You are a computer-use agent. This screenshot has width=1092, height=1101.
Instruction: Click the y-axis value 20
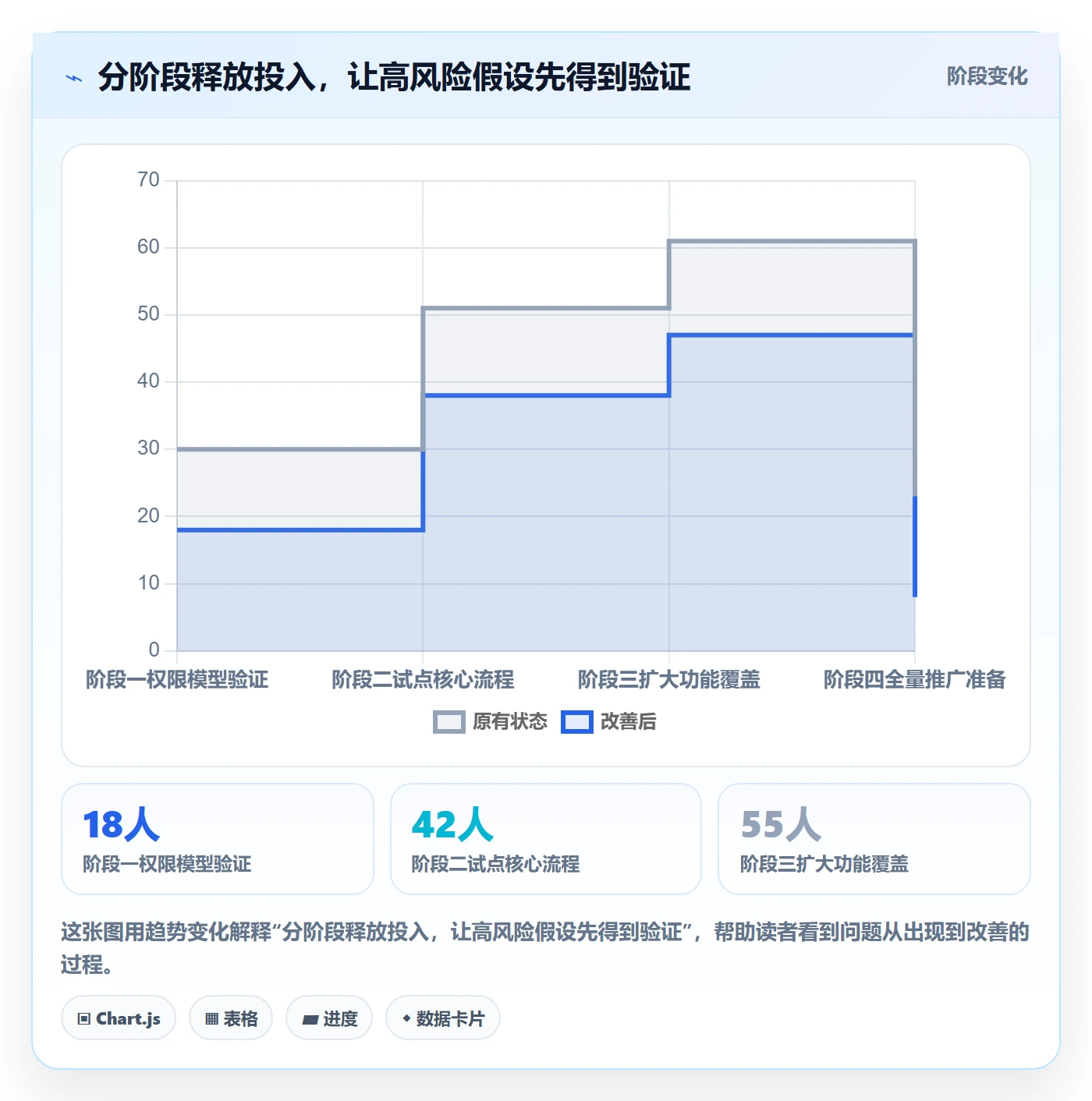[148, 516]
